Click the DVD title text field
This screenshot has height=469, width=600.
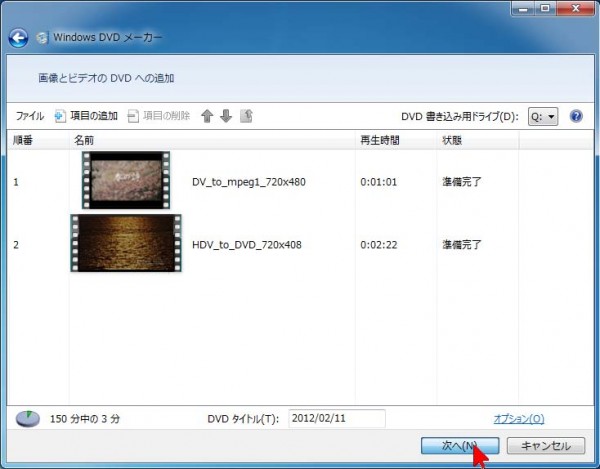(336, 418)
